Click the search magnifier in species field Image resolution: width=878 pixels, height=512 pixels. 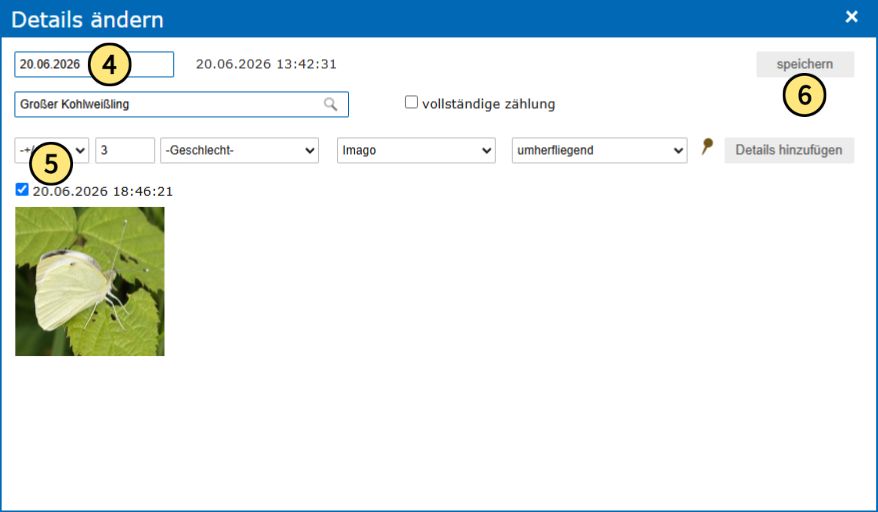tap(330, 104)
